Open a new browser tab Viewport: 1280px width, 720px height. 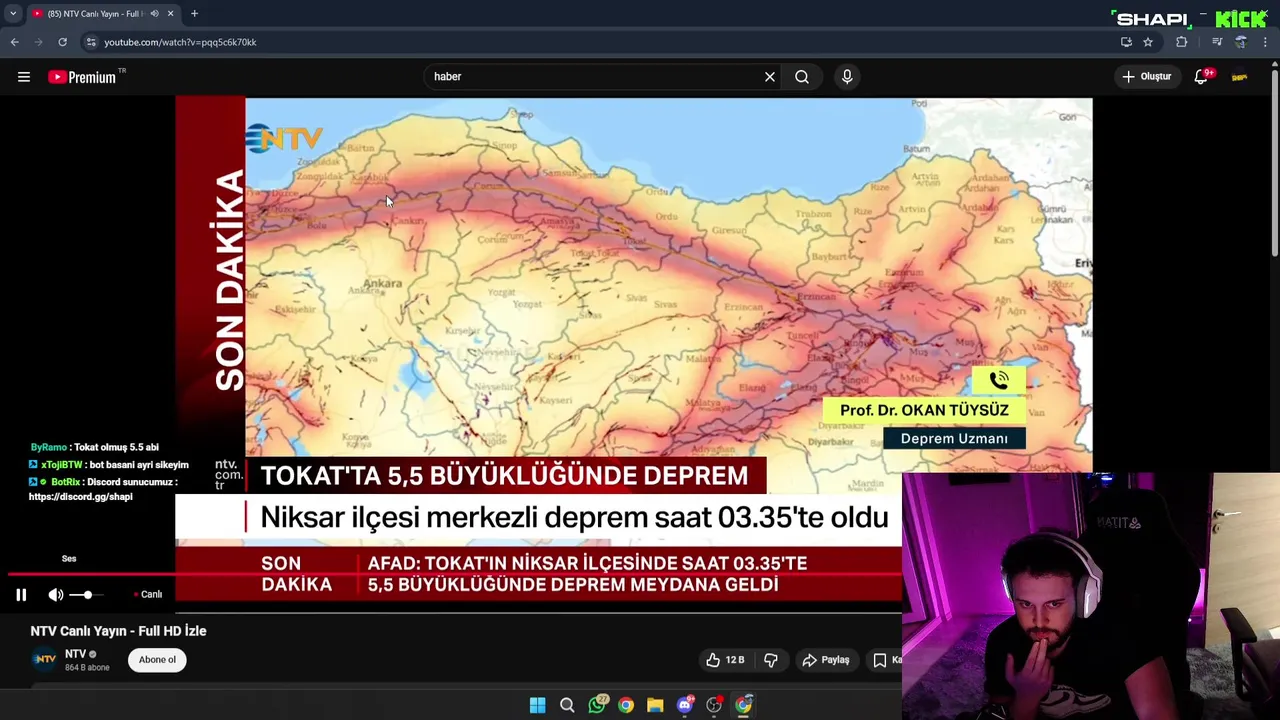[x=194, y=14]
